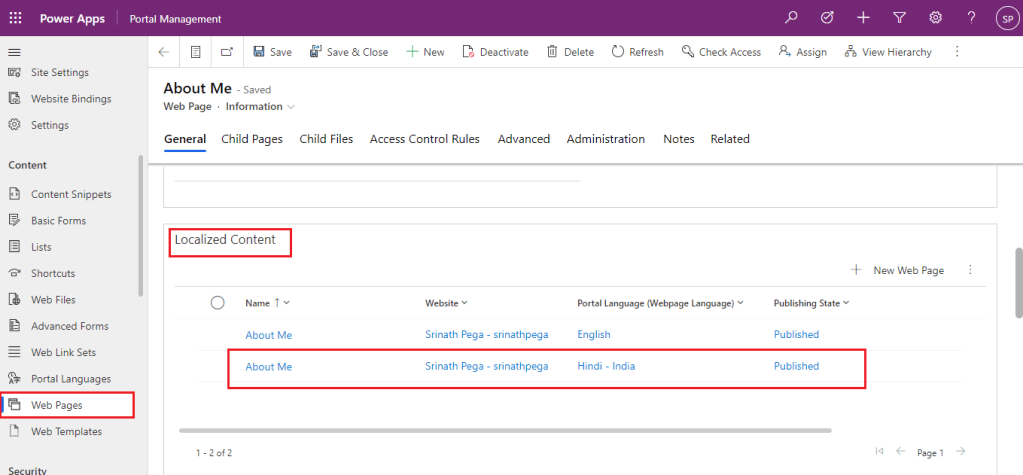Open the settings gear in top bar

(935, 18)
